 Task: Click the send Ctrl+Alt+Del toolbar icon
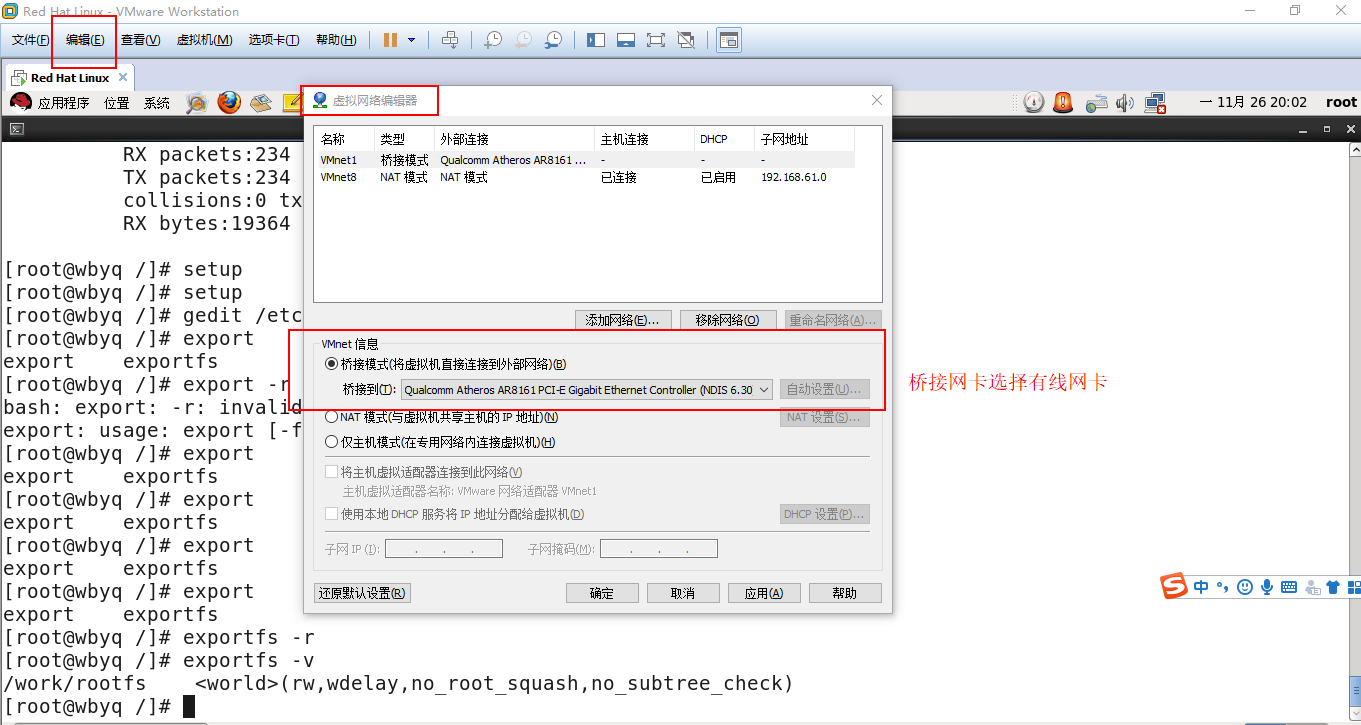click(450, 40)
